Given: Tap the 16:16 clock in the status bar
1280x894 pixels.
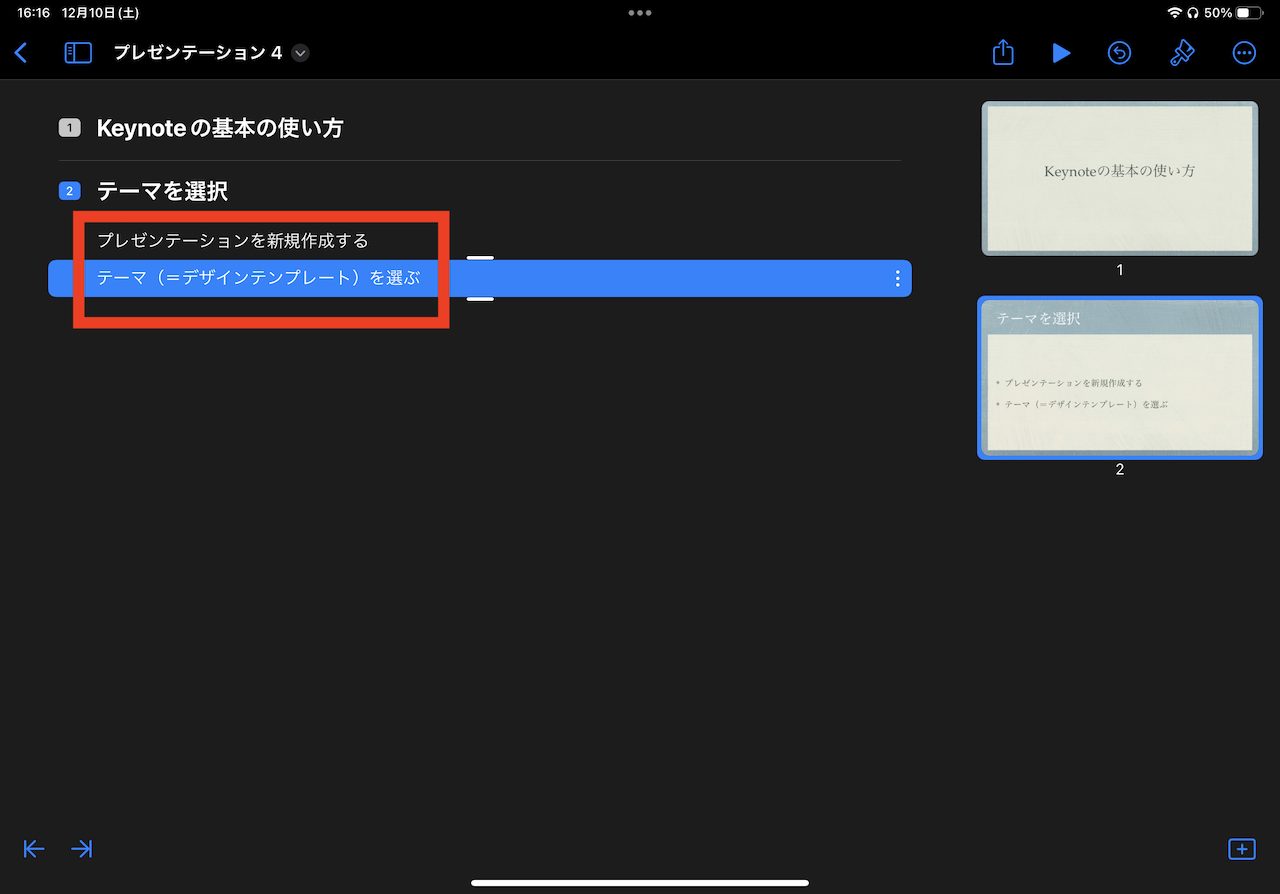Looking at the screenshot, I should coord(33,13).
